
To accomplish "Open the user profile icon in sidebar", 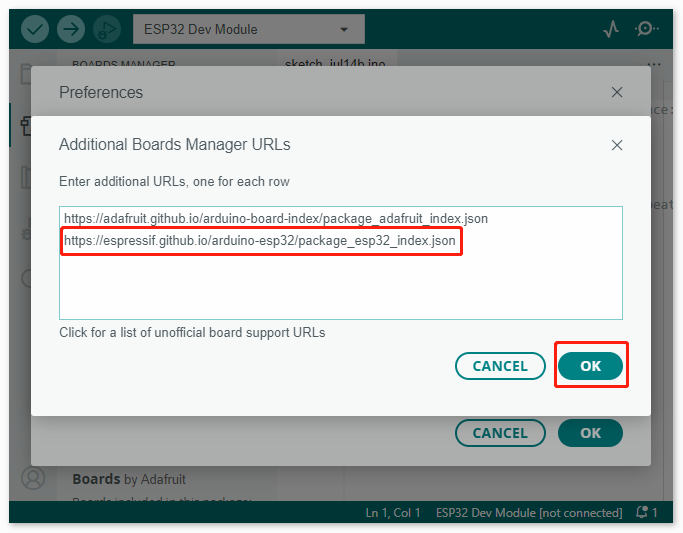I will 33,478.
